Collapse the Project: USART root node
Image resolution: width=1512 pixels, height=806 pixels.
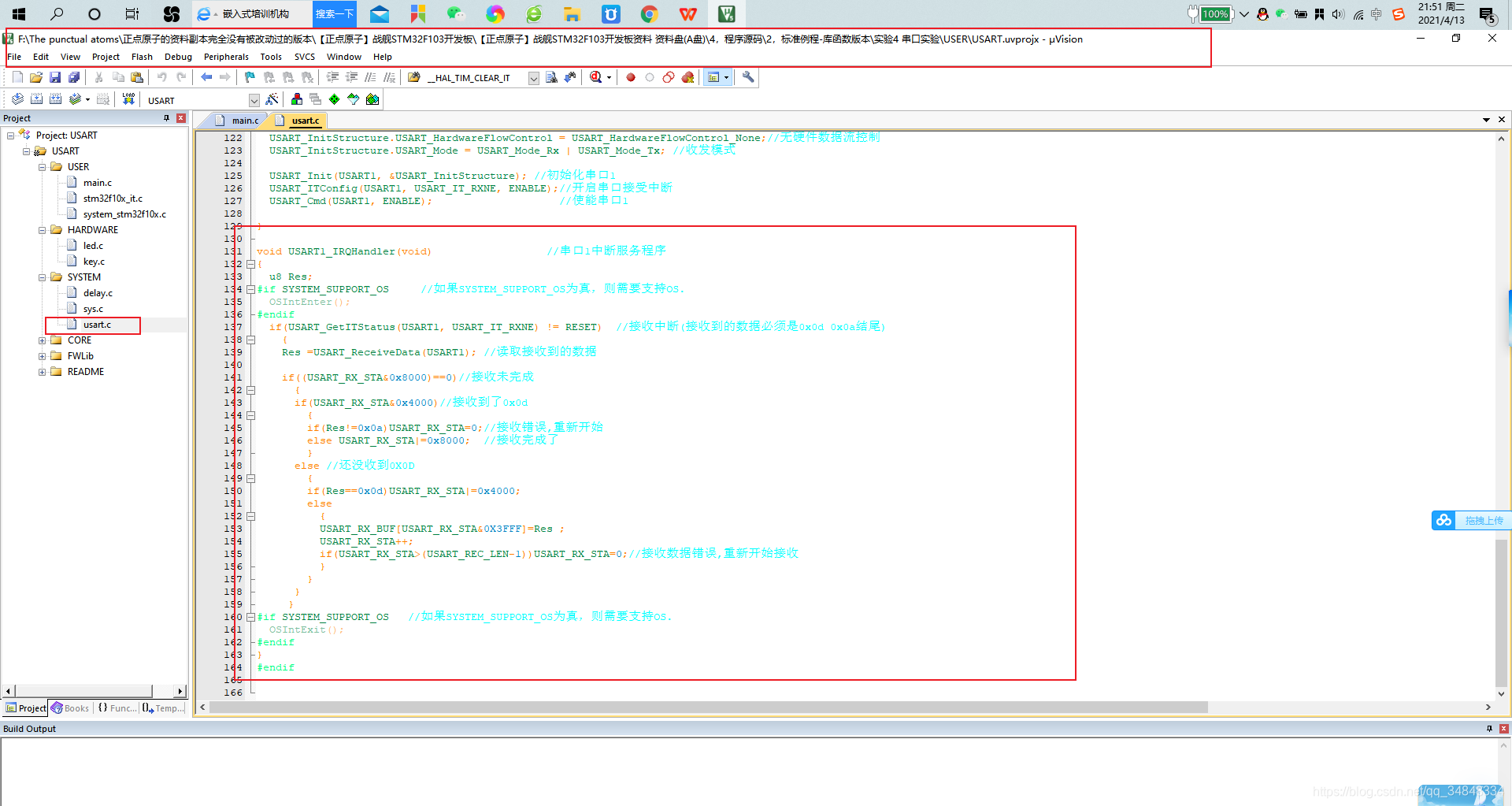(x=10, y=136)
